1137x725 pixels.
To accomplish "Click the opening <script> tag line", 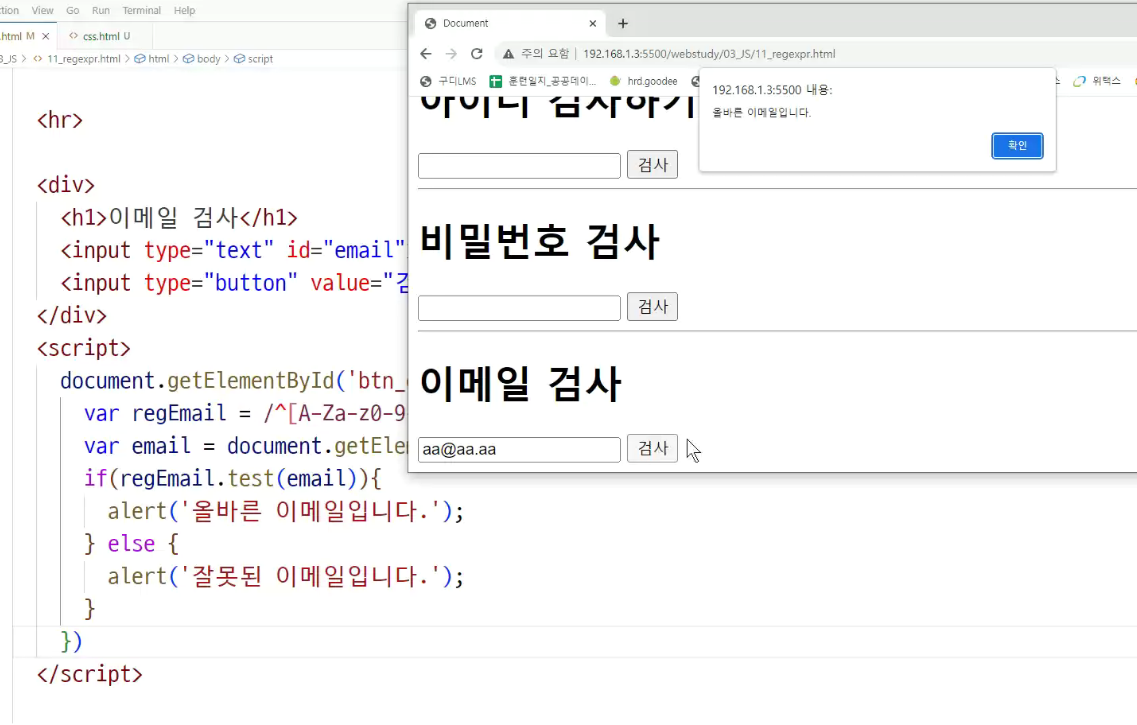I will (x=83, y=348).
